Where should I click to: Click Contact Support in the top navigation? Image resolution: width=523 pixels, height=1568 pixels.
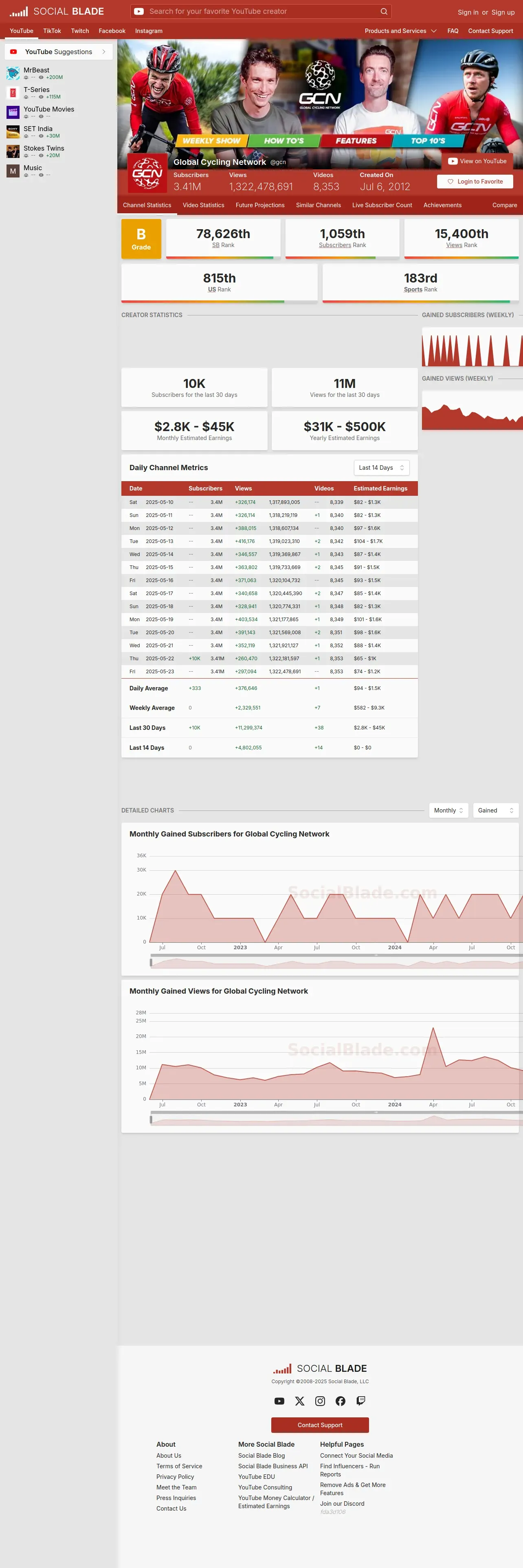tap(491, 31)
